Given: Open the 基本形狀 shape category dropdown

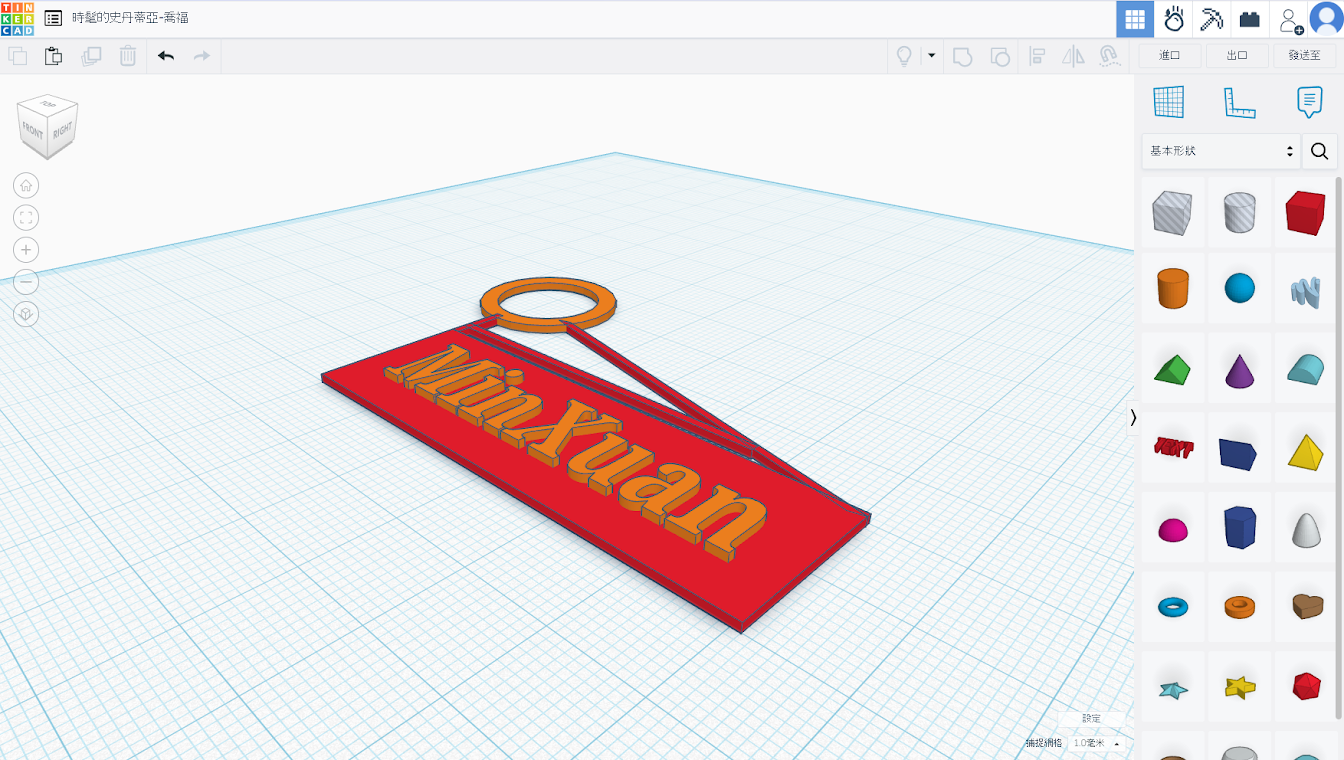Looking at the screenshot, I should [x=1221, y=151].
